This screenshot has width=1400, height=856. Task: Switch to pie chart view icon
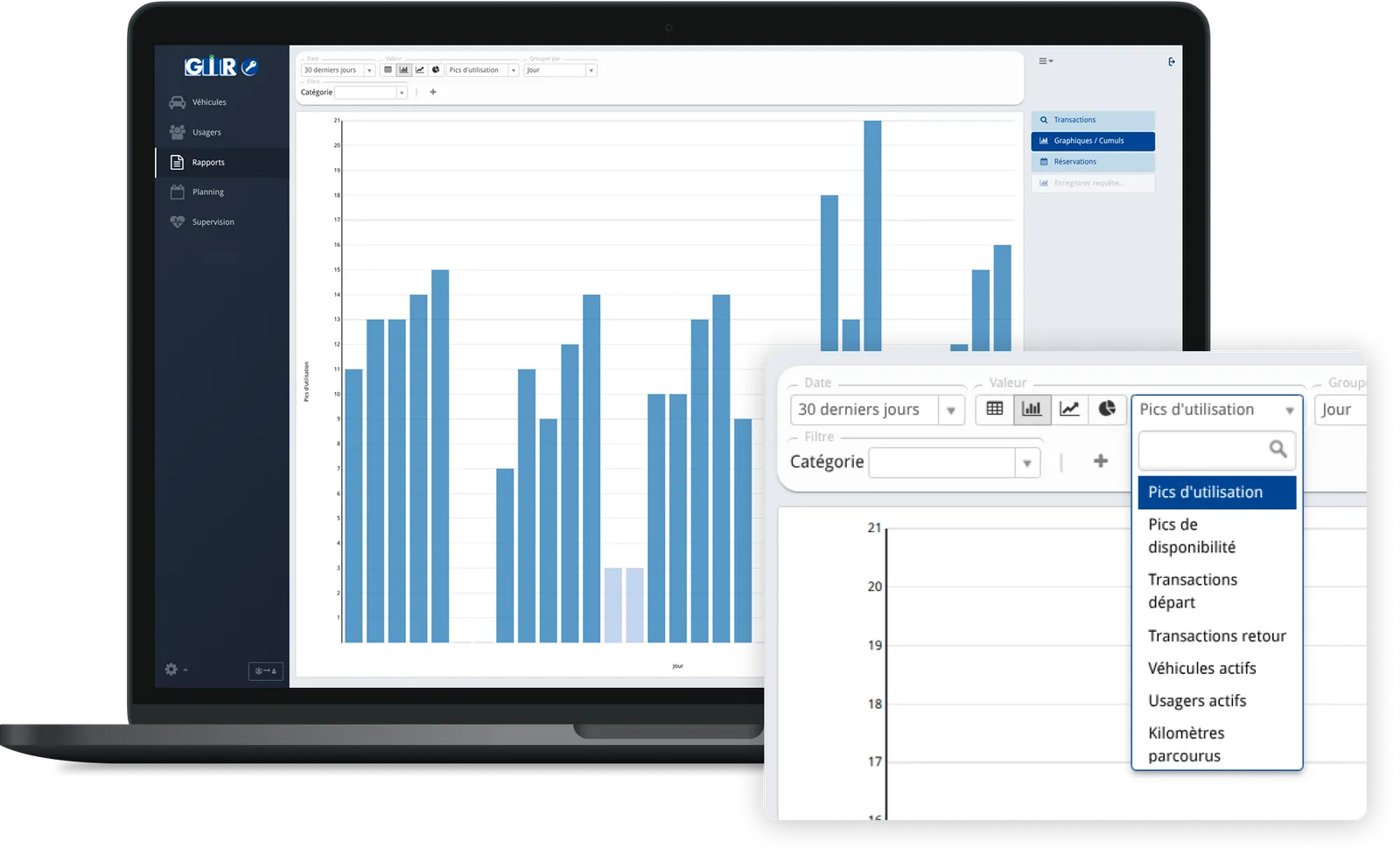pyautogui.click(x=1107, y=409)
